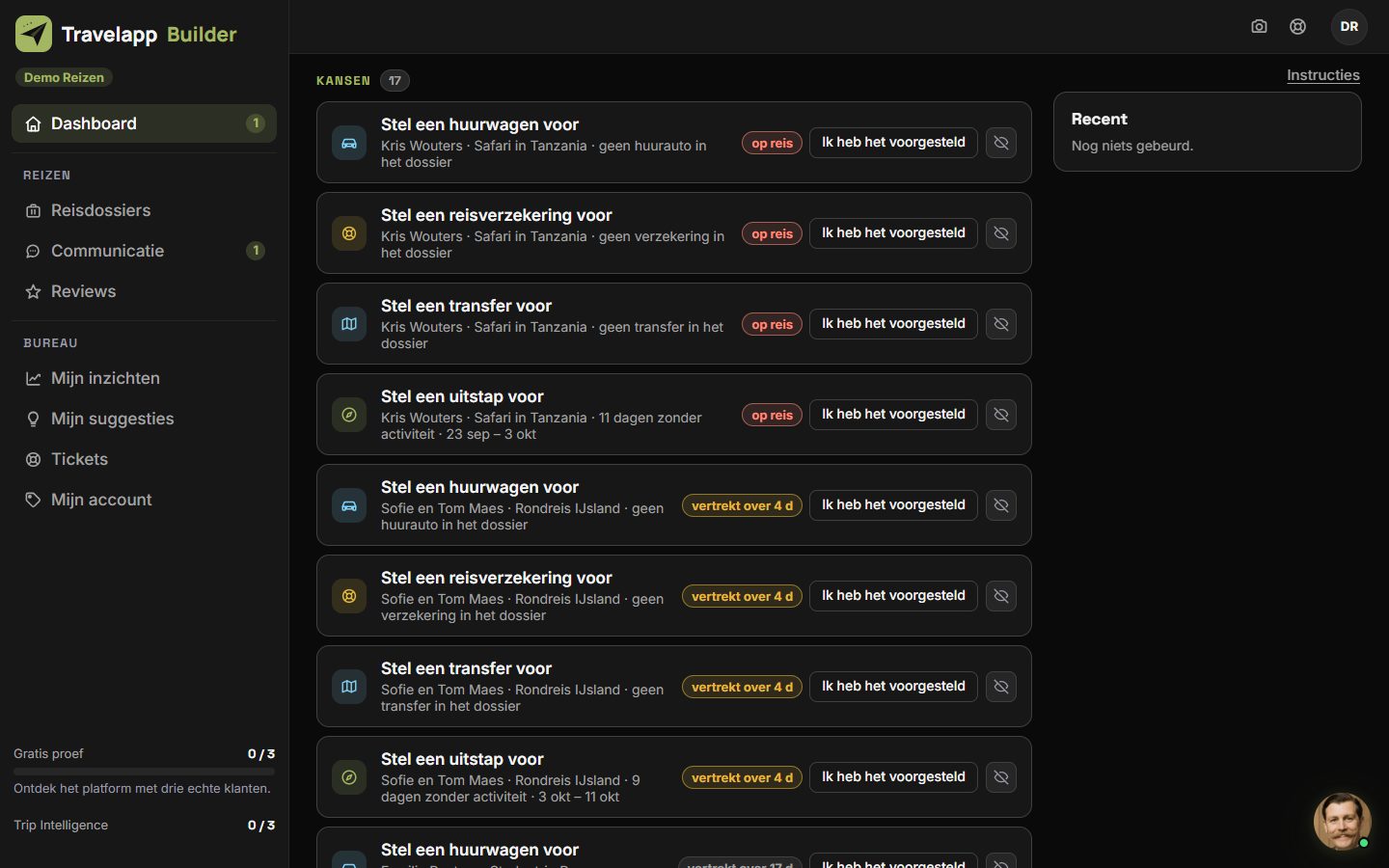Hide Sofie en Tom reisverzekering opportunity
This screenshot has width=1389, height=868.
[1001, 596]
